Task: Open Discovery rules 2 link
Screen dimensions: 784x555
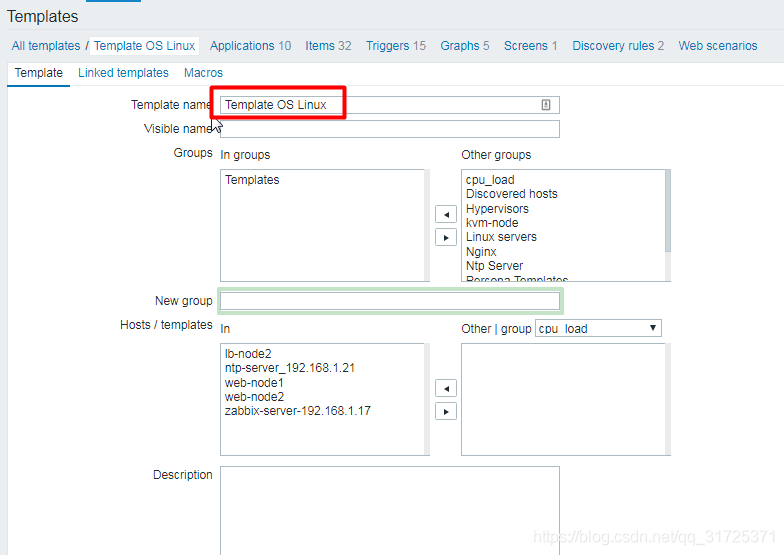Action: click(x=618, y=46)
